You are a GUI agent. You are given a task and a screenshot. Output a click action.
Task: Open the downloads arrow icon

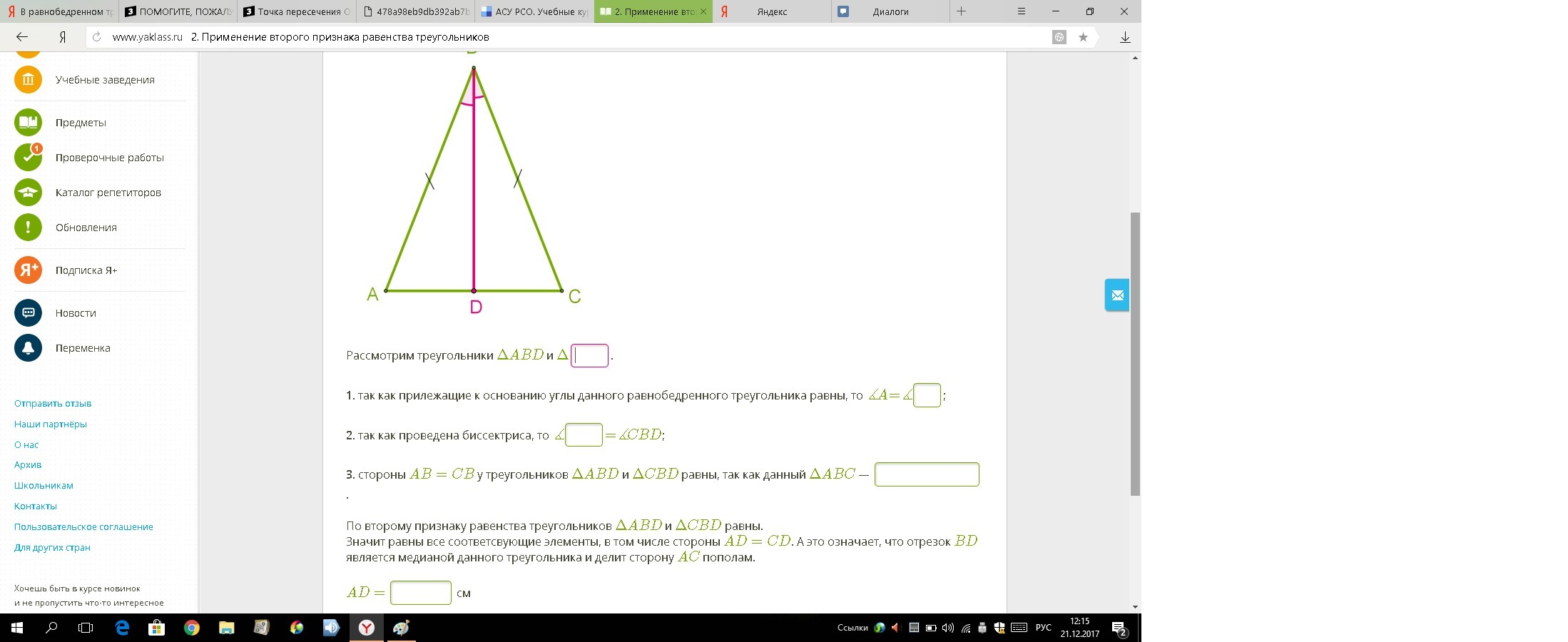coord(1125,37)
